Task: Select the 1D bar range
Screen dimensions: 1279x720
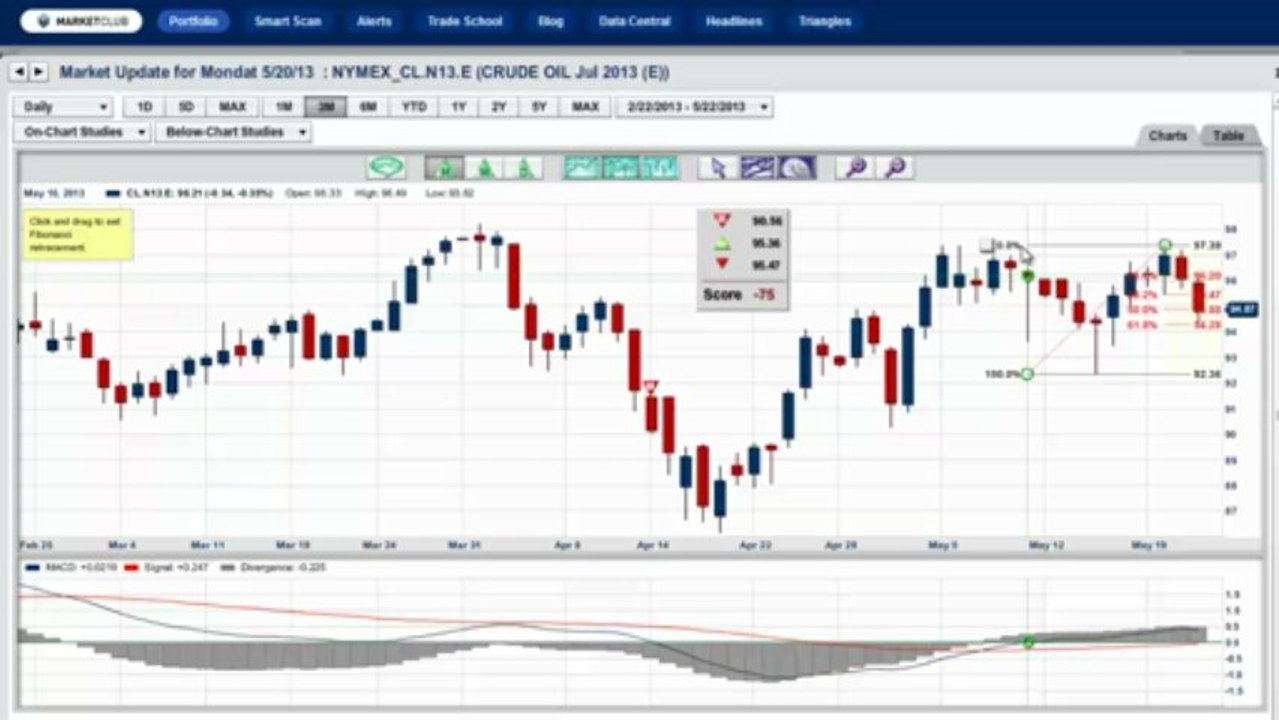Action: point(144,107)
